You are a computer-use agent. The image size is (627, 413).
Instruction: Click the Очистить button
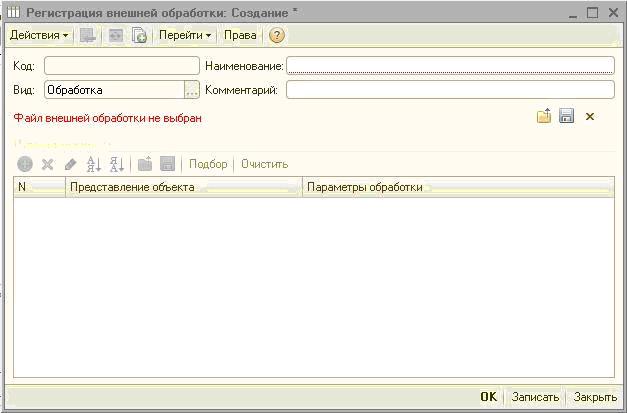click(x=264, y=164)
